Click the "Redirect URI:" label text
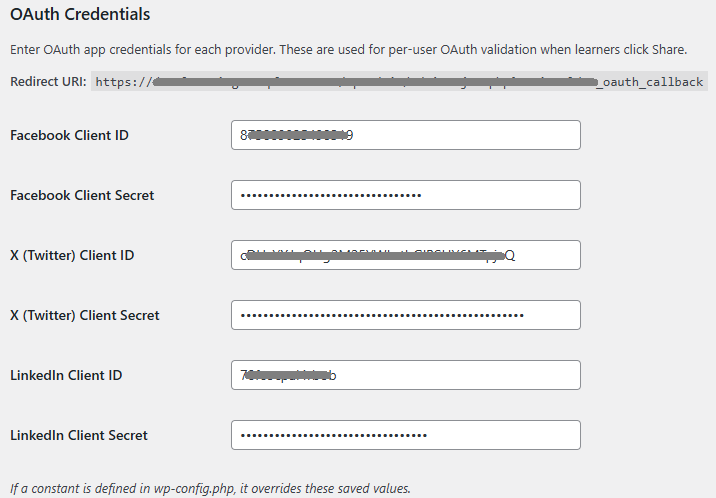The height and width of the screenshot is (498, 716). [47, 82]
